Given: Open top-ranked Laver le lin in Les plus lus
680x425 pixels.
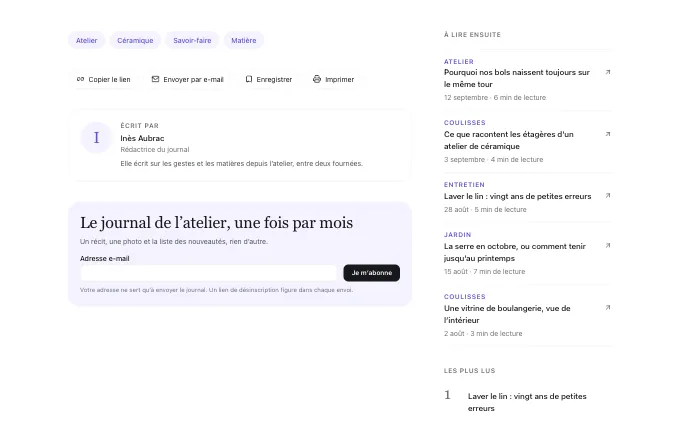Looking at the screenshot, I should pos(527,402).
